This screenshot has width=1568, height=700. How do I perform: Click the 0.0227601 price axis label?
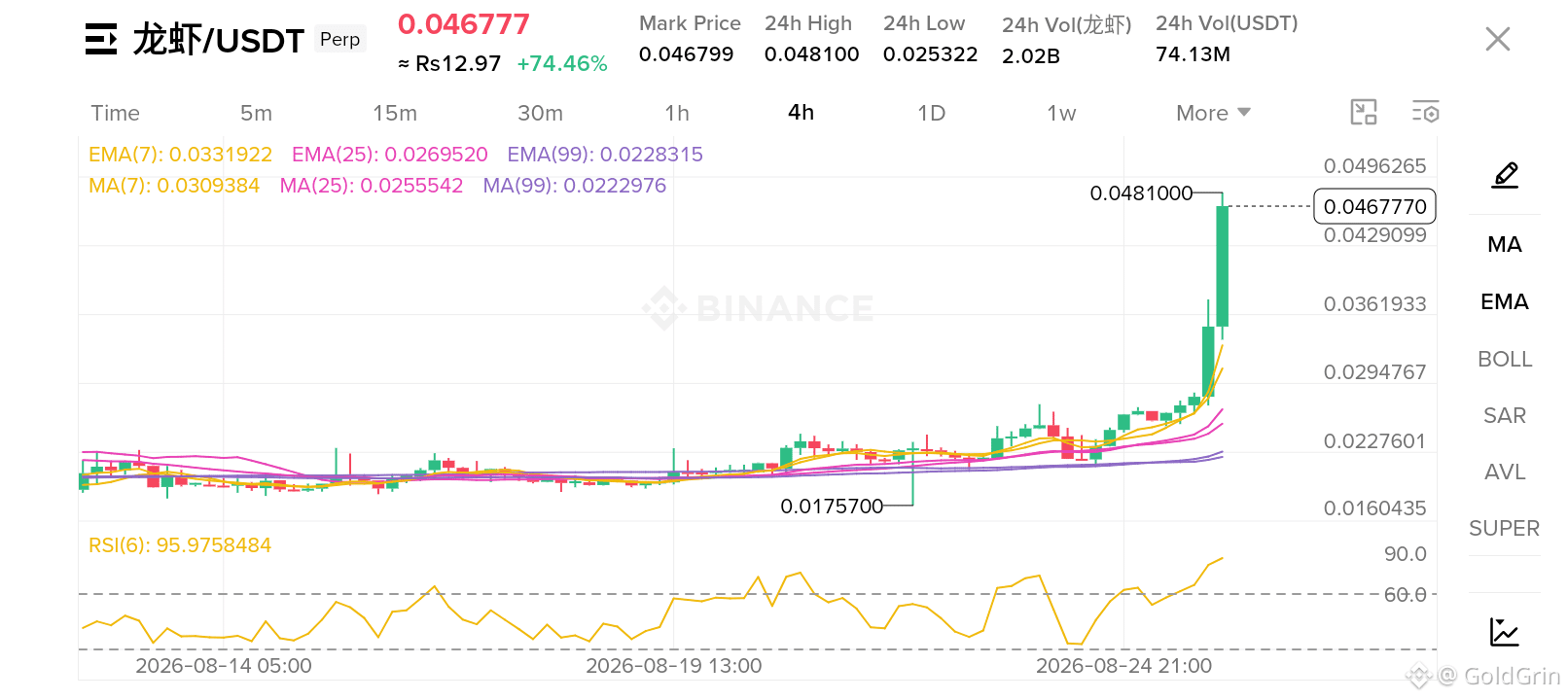1375,441
